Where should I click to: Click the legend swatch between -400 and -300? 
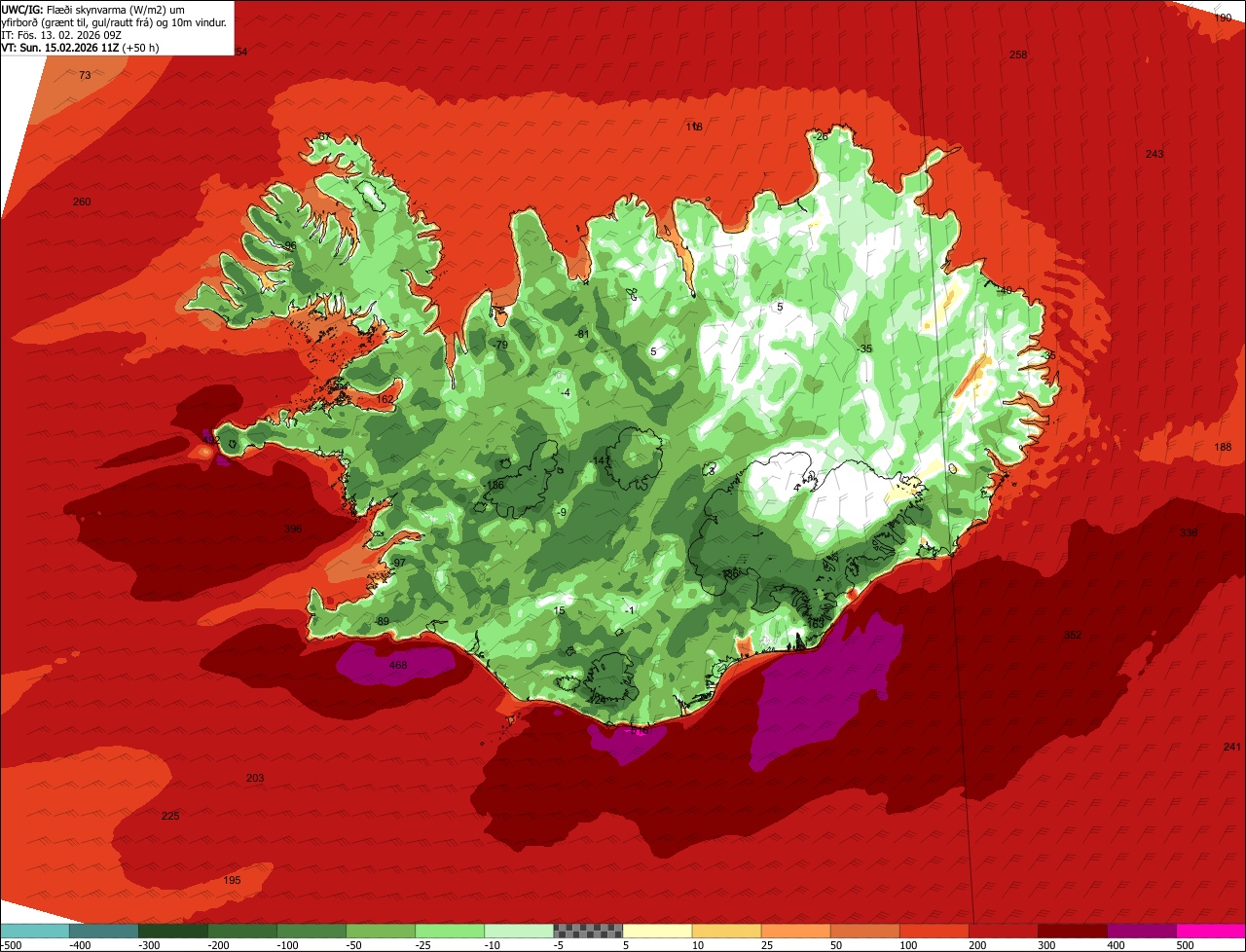click(x=104, y=931)
